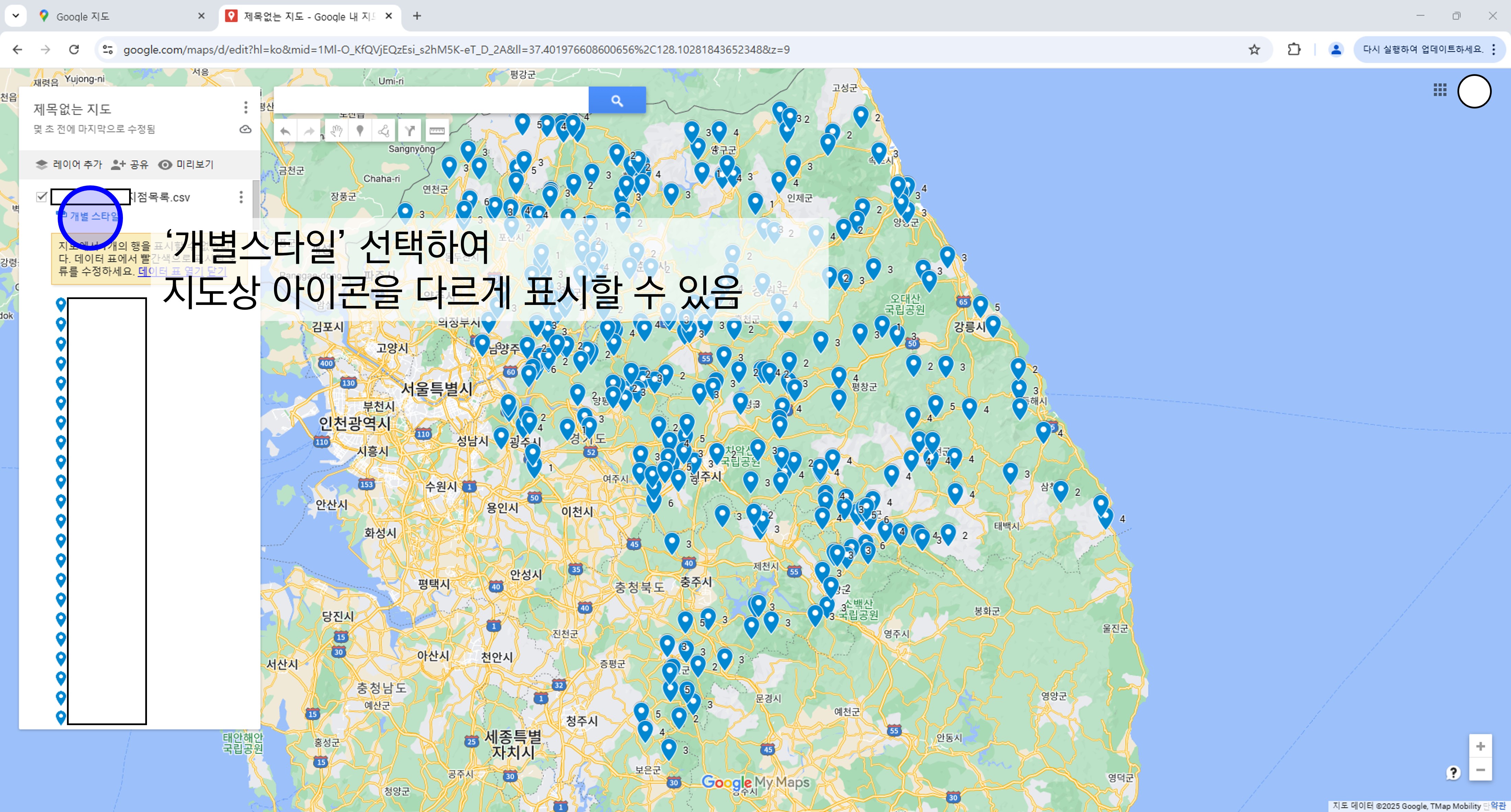
Task: Select the hand pan tool
Action: (336, 131)
